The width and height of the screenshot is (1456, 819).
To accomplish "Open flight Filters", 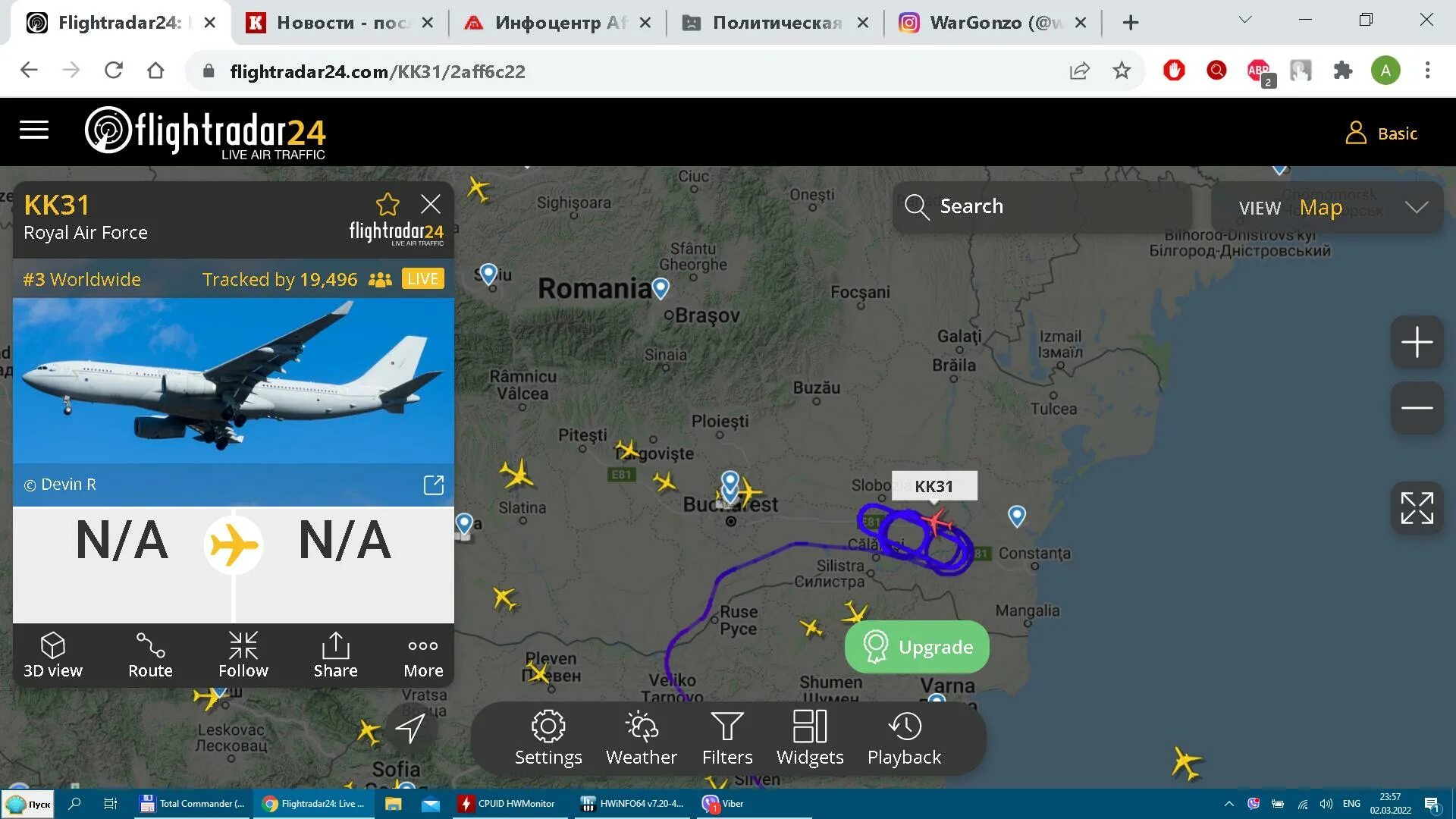I will pyautogui.click(x=726, y=738).
